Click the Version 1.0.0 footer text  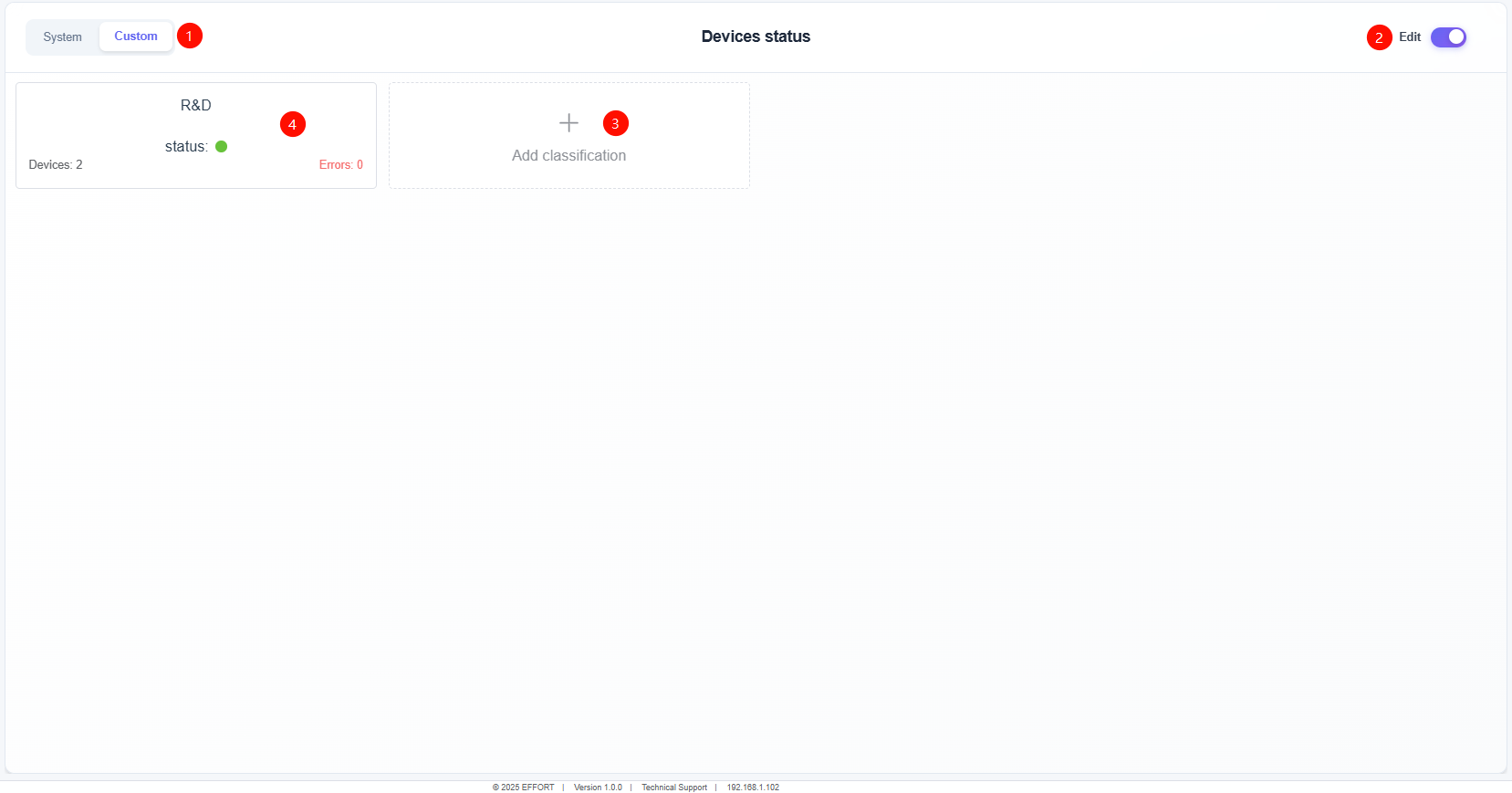pyautogui.click(x=598, y=788)
